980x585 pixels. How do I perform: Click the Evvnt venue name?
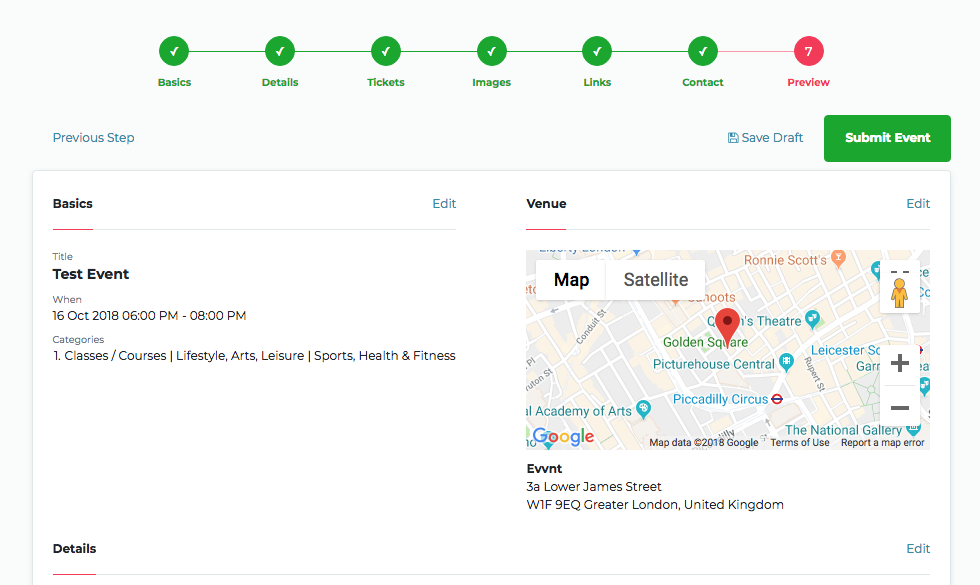click(x=544, y=469)
